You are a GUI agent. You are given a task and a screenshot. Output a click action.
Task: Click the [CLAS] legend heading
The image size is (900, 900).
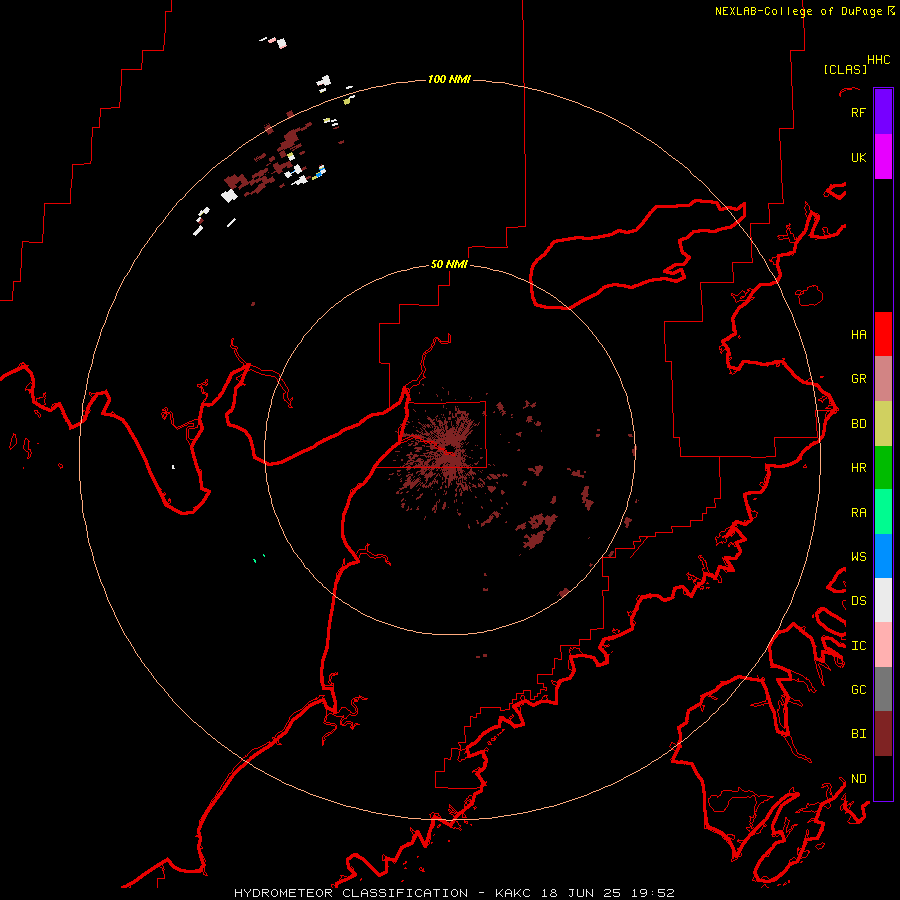pos(845,69)
